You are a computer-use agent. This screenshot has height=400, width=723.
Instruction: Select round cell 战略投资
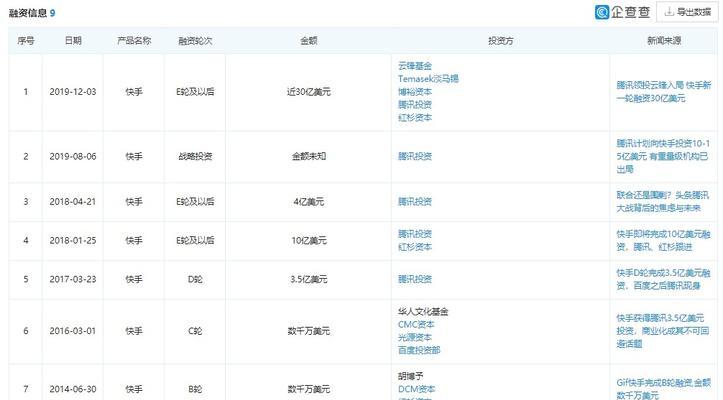pyautogui.click(x=195, y=156)
